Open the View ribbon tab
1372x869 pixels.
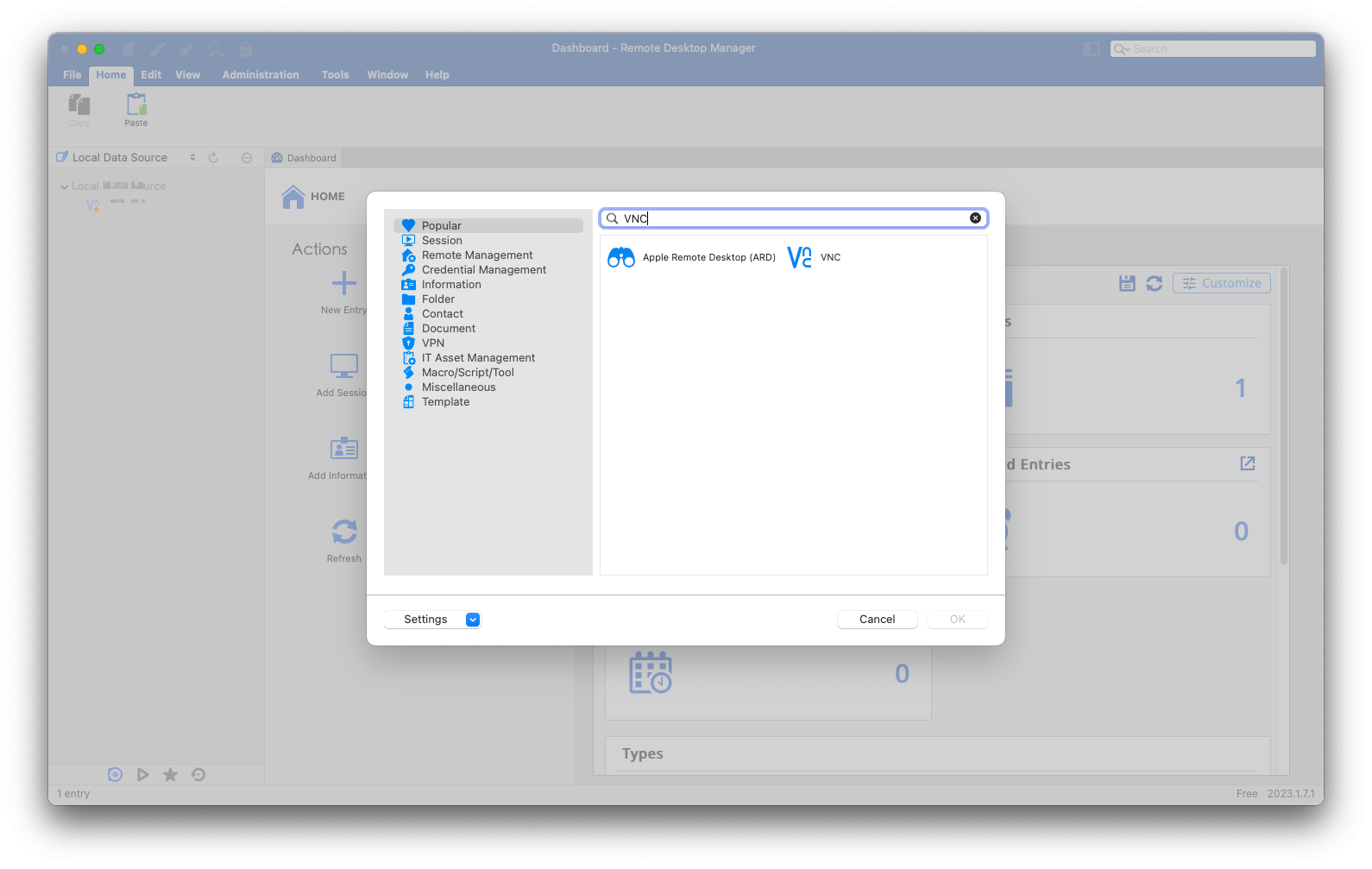(x=188, y=75)
